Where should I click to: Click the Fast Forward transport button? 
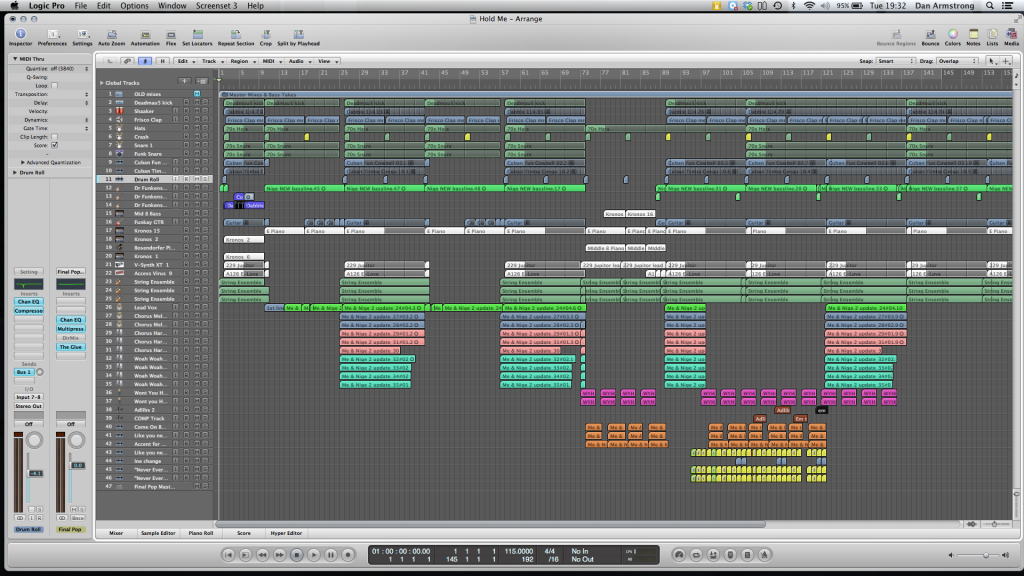coord(280,554)
